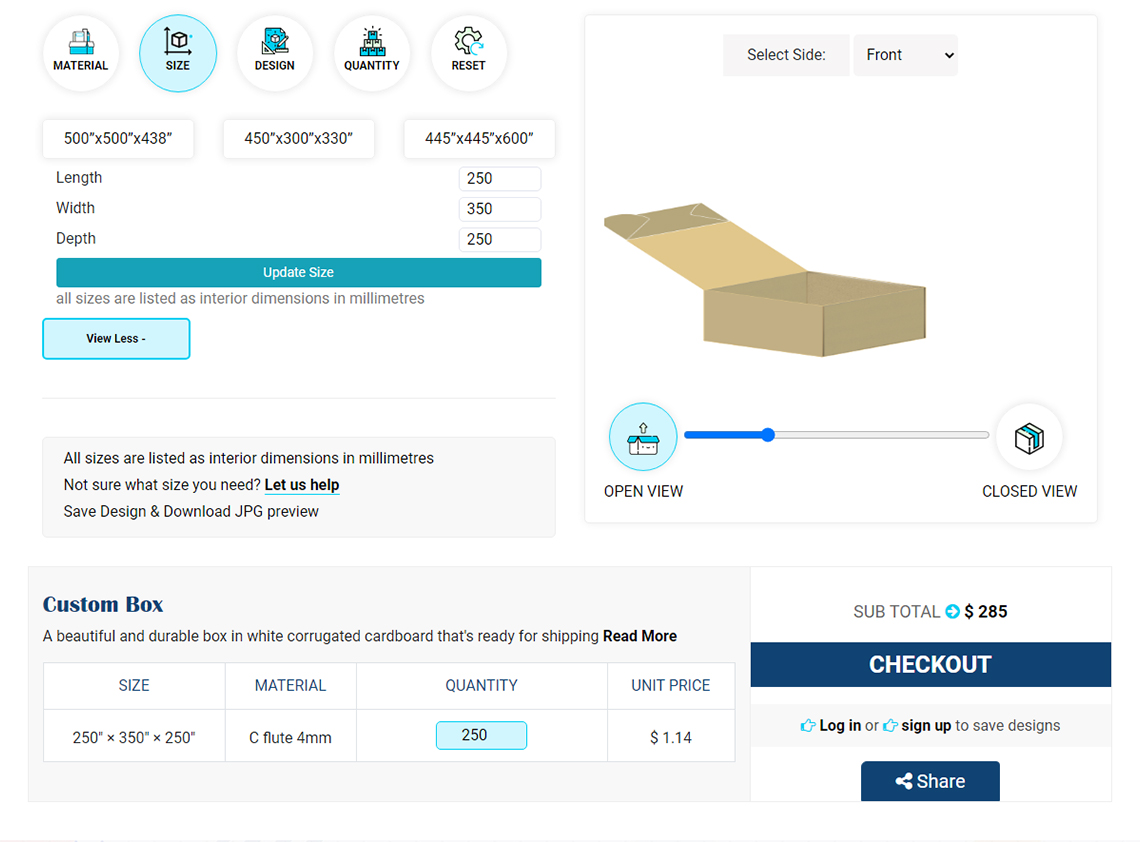This screenshot has height=842, width=1140.
Task: Click the Reset icon
Action: tap(468, 53)
